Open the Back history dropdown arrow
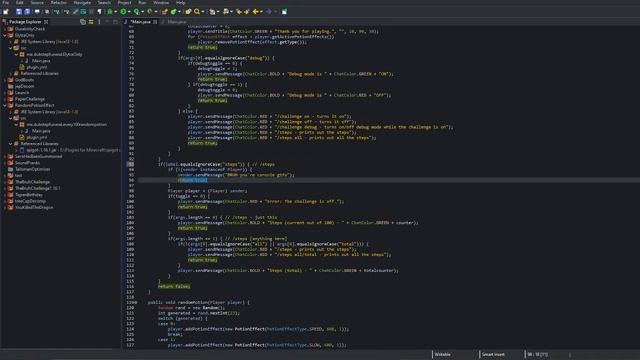The height and width of the screenshot is (360, 640). pos(261,12)
